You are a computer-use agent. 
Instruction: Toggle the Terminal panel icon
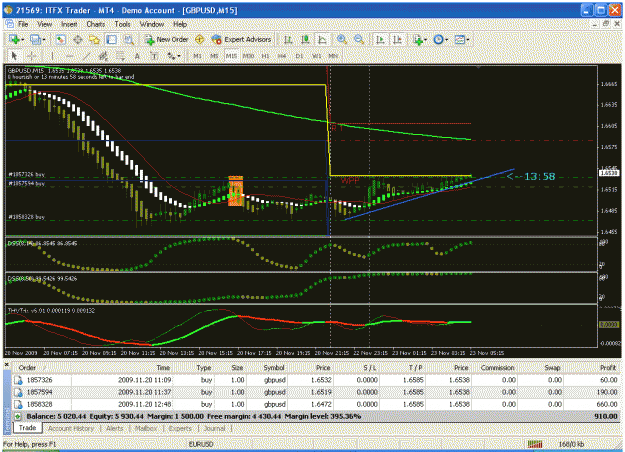tap(112, 39)
